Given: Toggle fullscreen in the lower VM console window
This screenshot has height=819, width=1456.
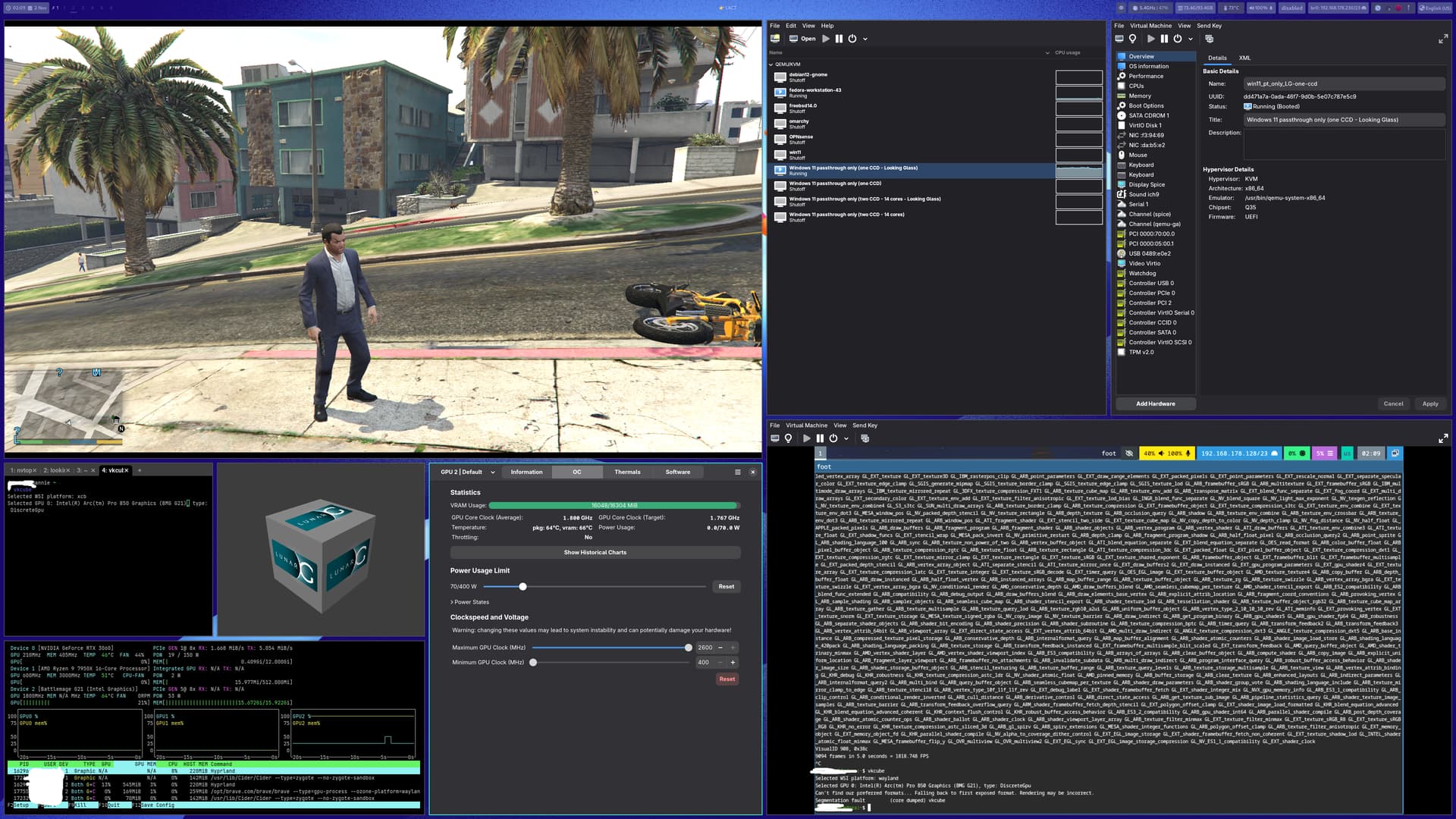Looking at the screenshot, I should [1442, 438].
